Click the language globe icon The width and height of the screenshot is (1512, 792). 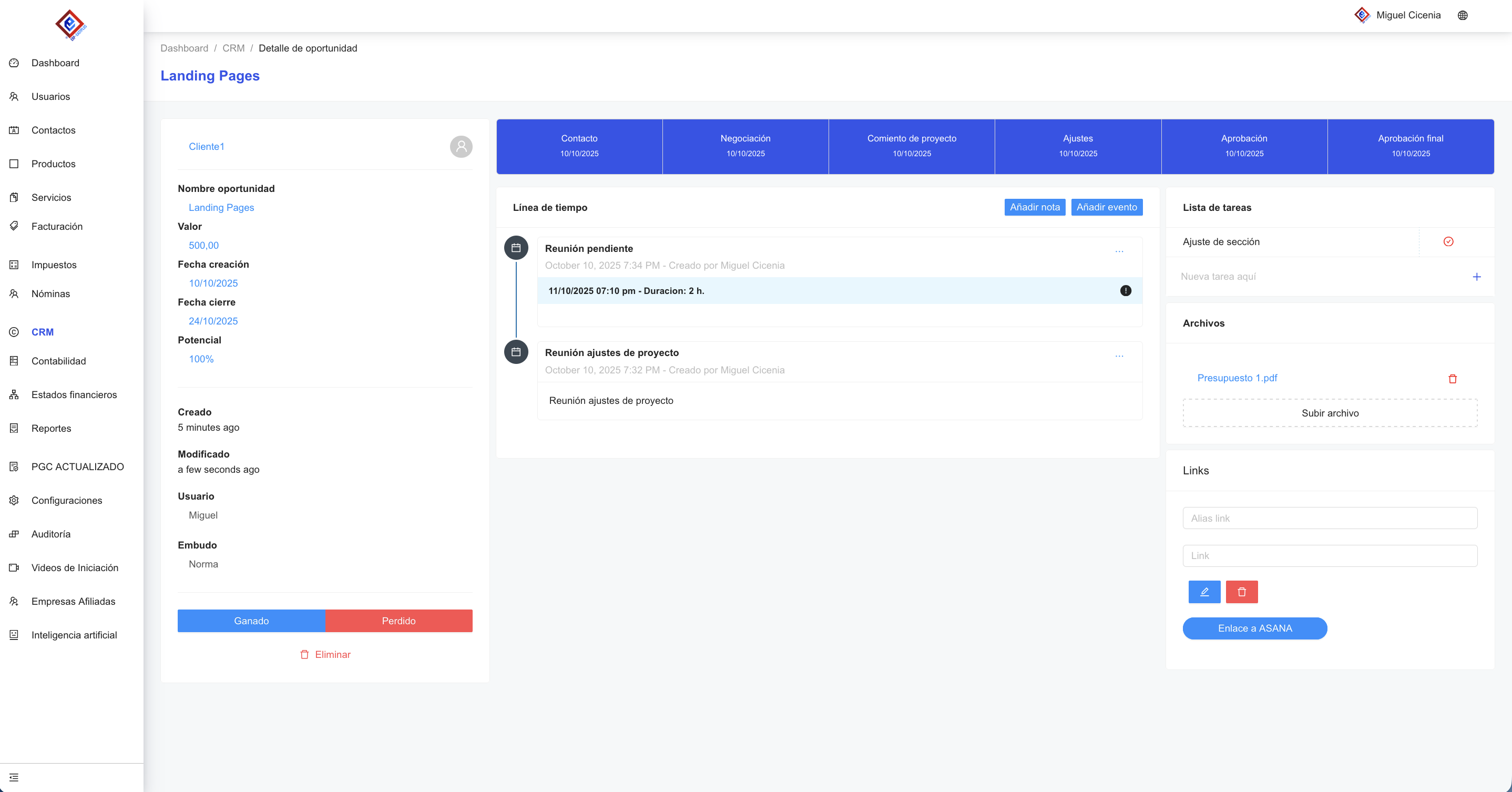click(1462, 15)
